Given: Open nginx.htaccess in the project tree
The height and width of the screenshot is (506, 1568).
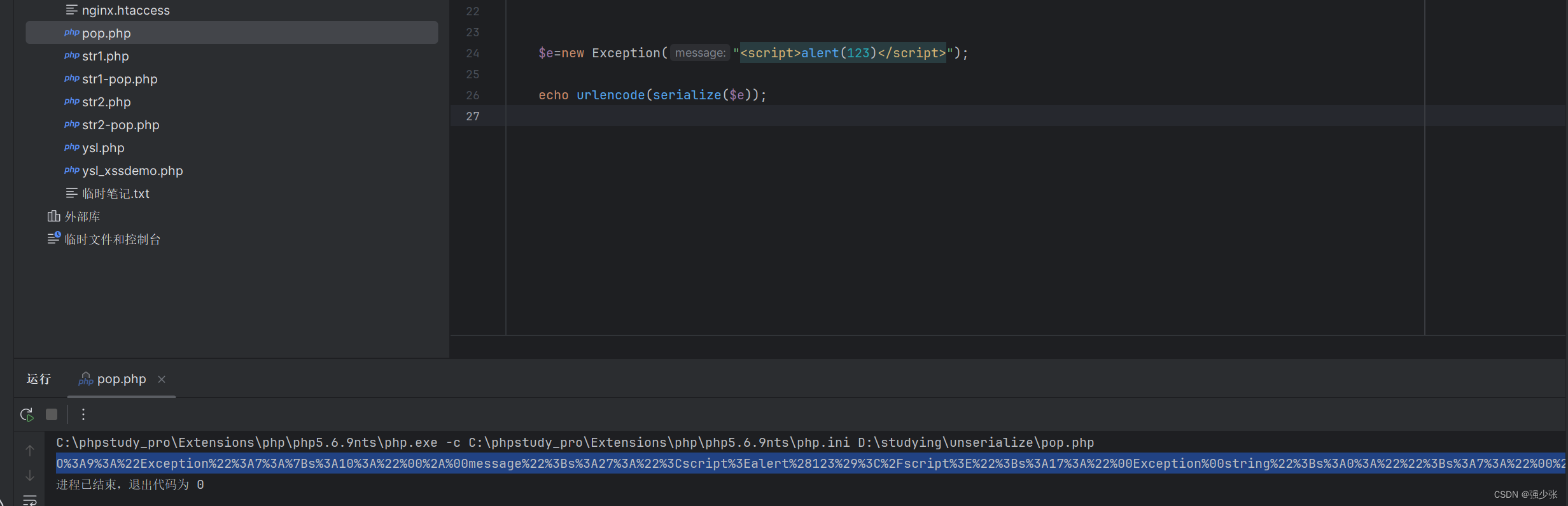Looking at the screenshot, I should 125,10.
